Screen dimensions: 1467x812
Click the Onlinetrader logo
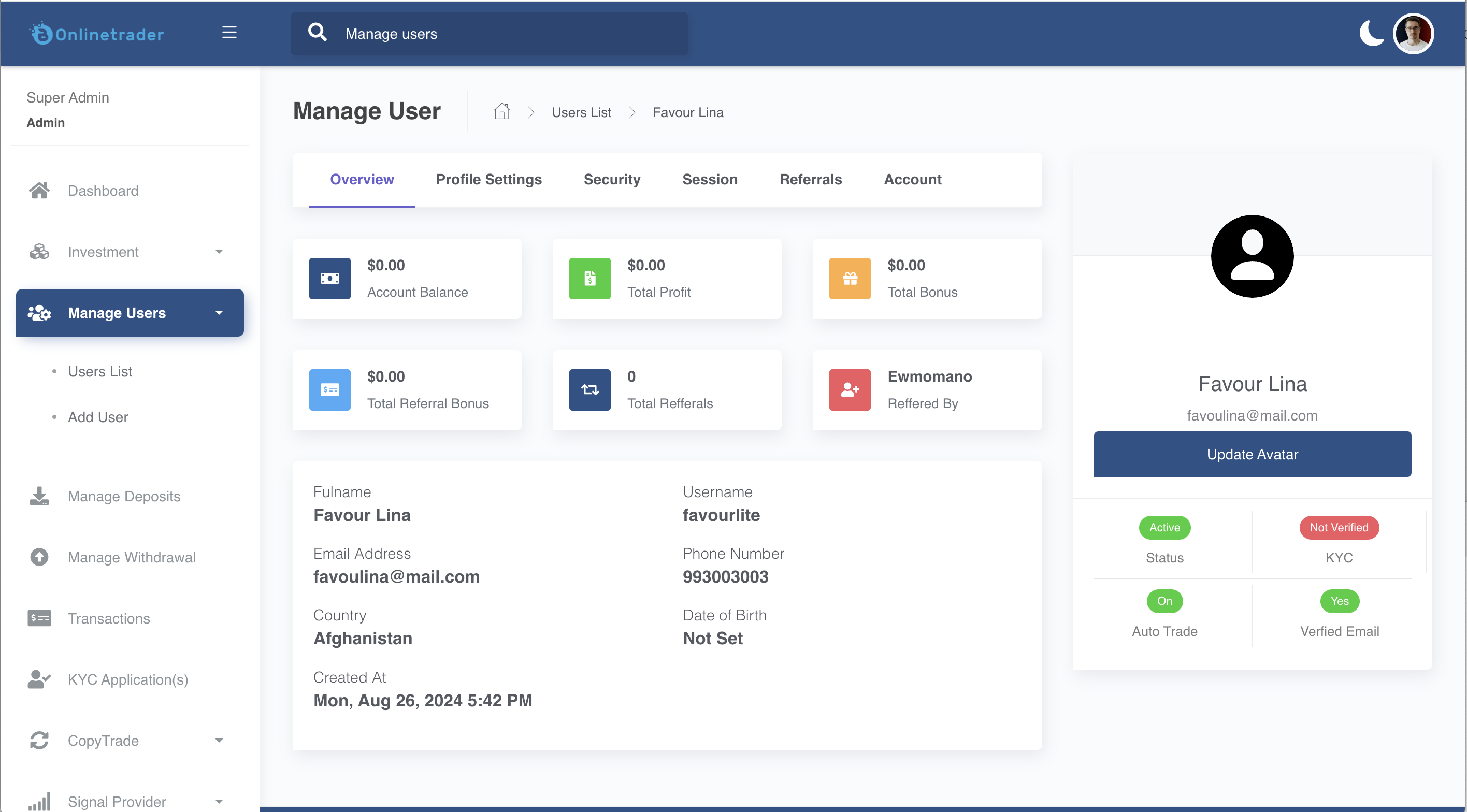coord(97,33)
